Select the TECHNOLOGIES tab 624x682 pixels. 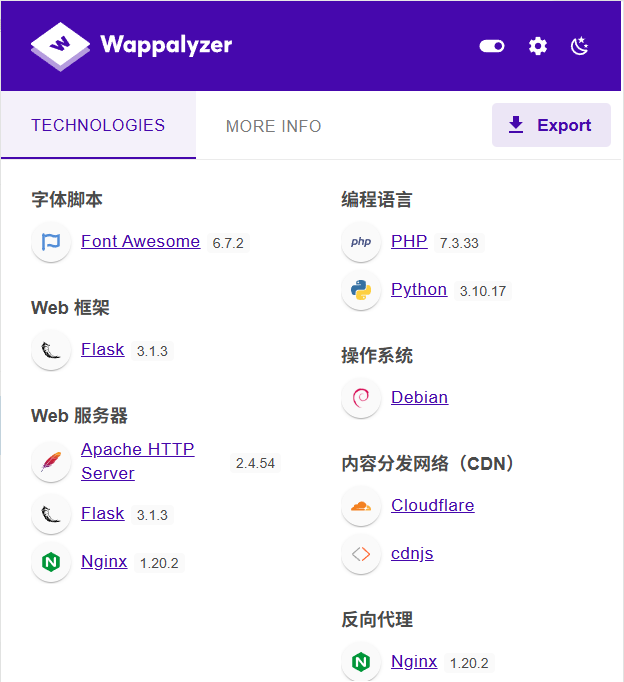tap(98, 125)
